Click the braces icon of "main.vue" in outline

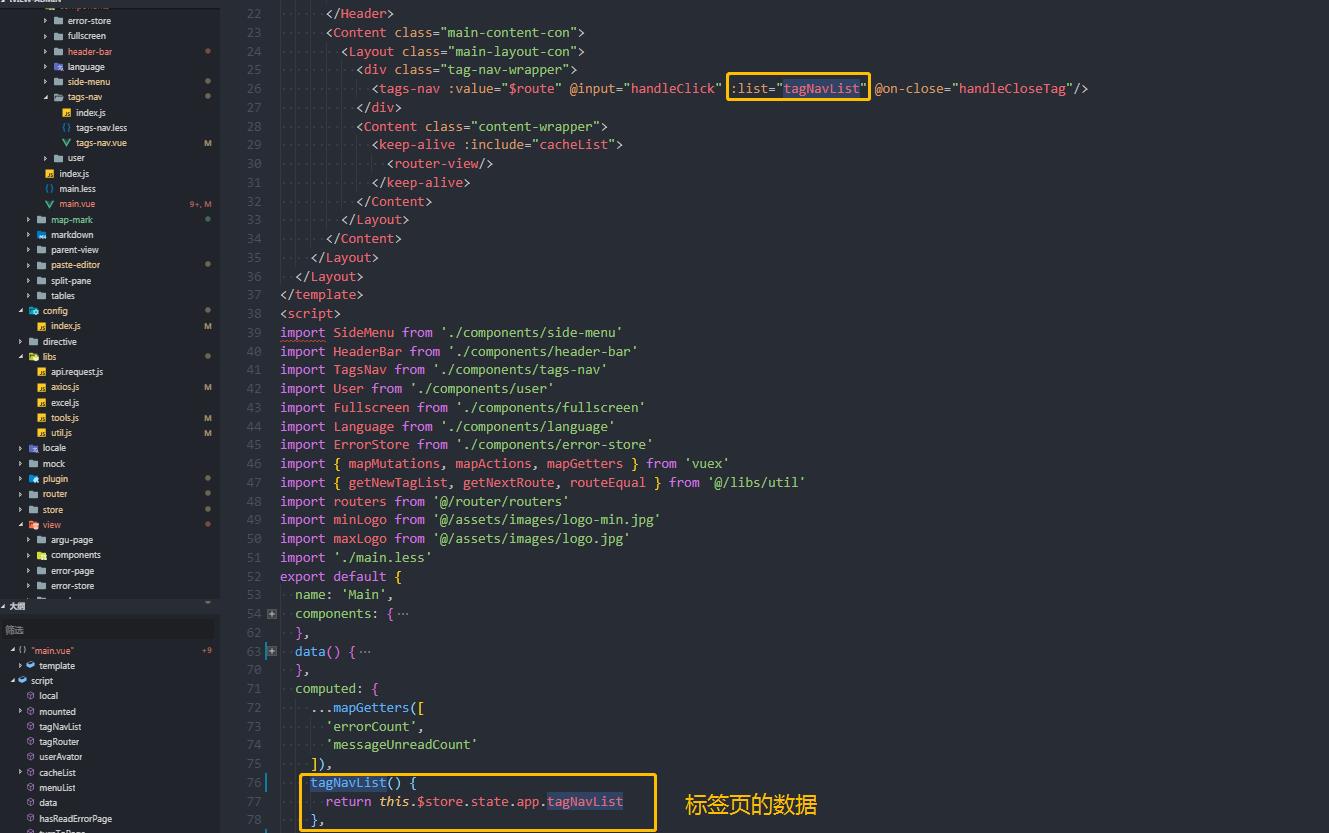pos(22,650)
